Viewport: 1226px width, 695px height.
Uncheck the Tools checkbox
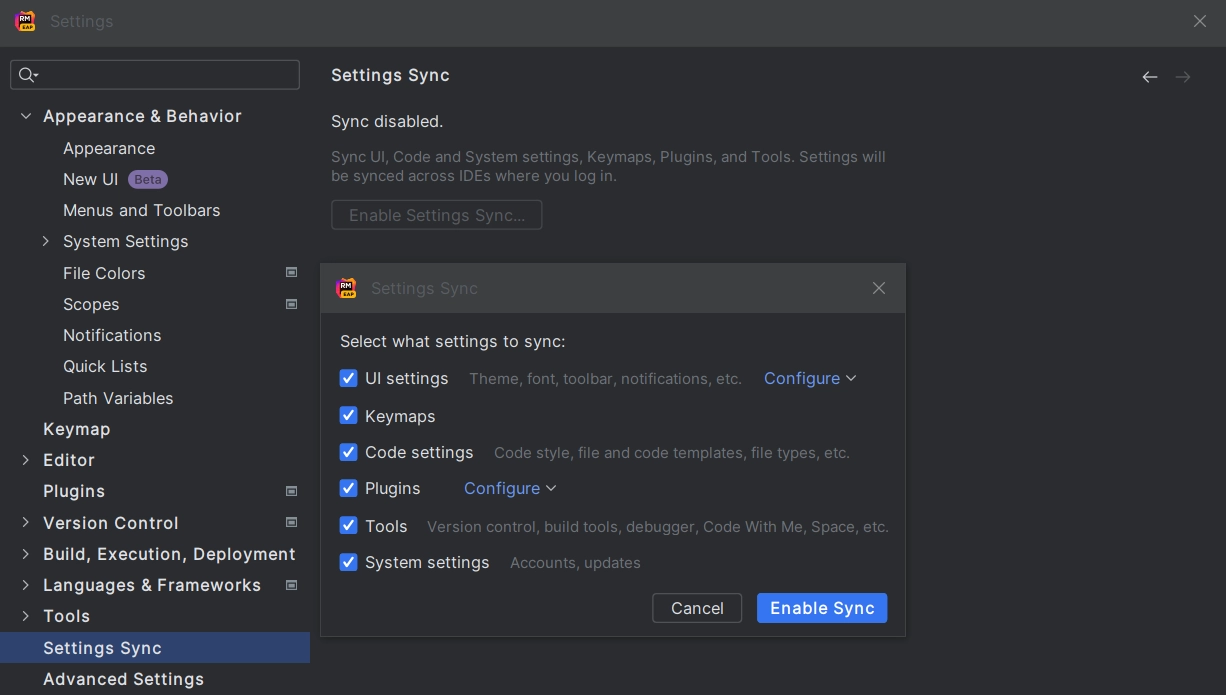[x=348, y=525]
